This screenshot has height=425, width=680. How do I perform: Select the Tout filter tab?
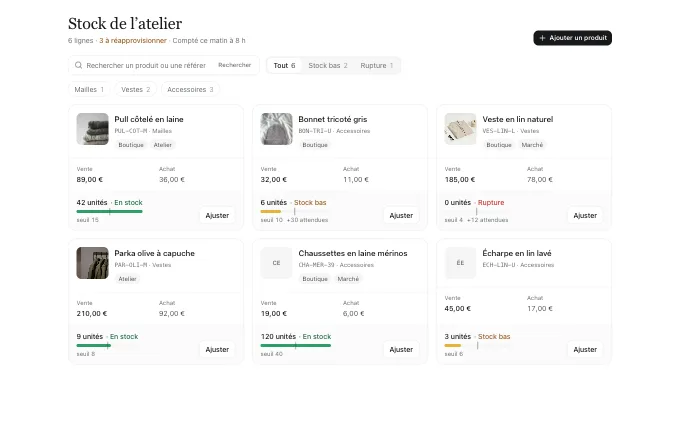pos(284,65)
